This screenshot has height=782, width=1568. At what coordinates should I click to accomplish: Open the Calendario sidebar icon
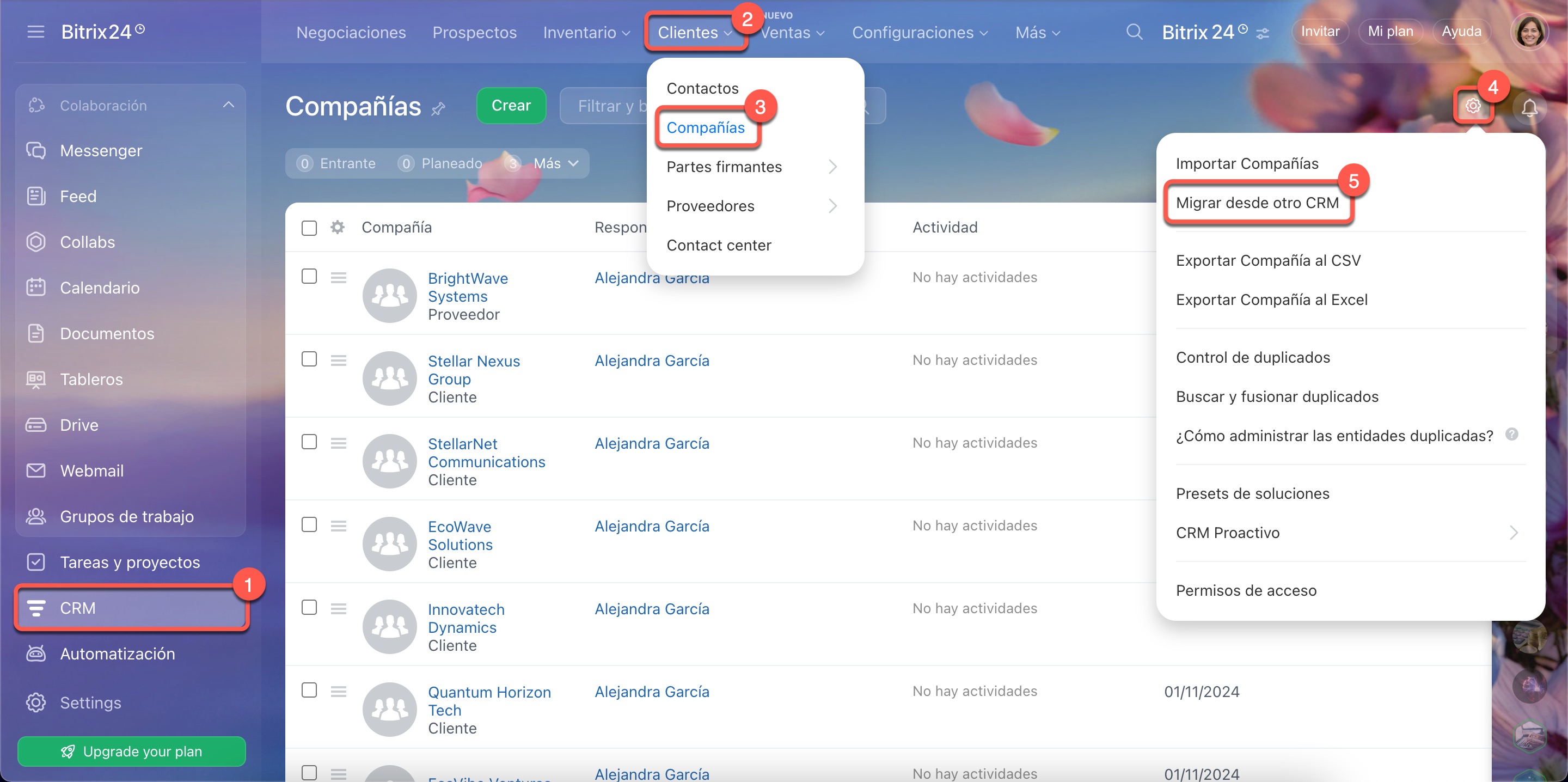click(x=36, y=288)
